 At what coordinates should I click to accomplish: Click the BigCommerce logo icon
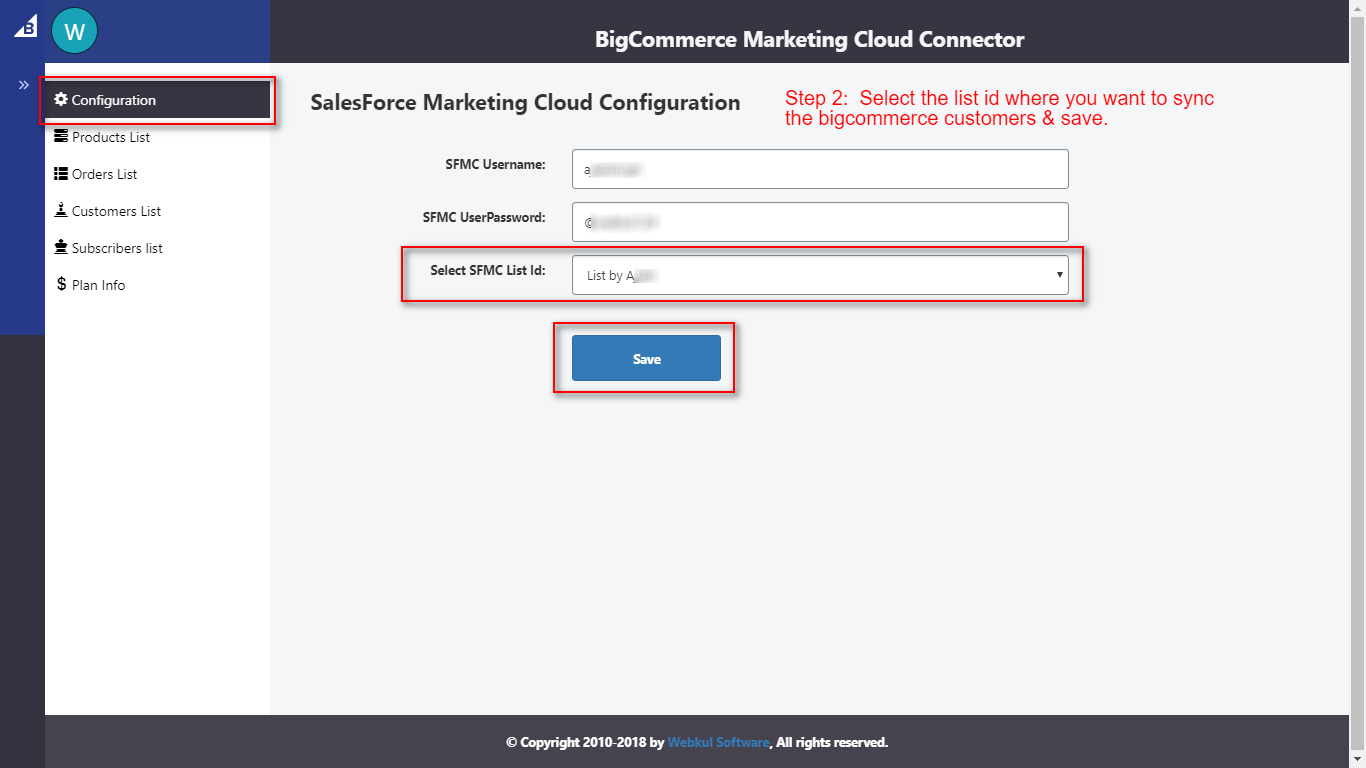(x=25, y=27)
